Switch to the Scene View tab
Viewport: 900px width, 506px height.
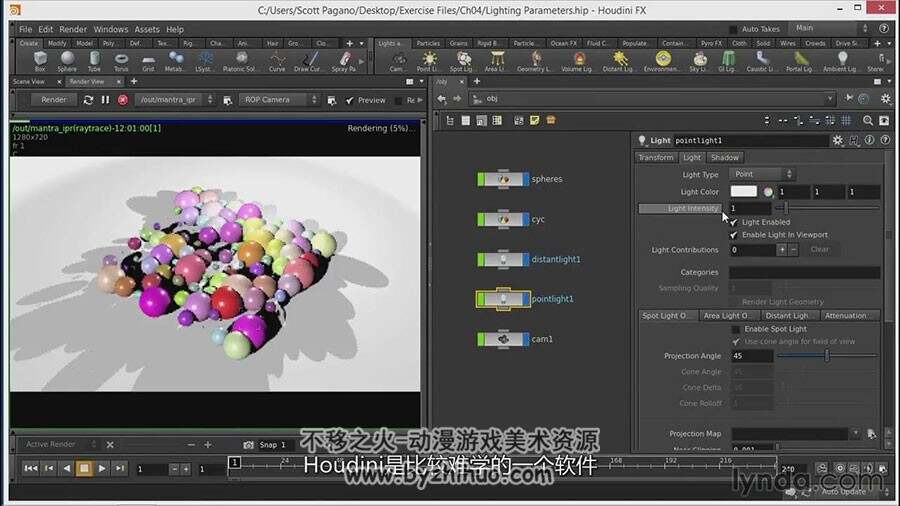click(x=29, y=82)
